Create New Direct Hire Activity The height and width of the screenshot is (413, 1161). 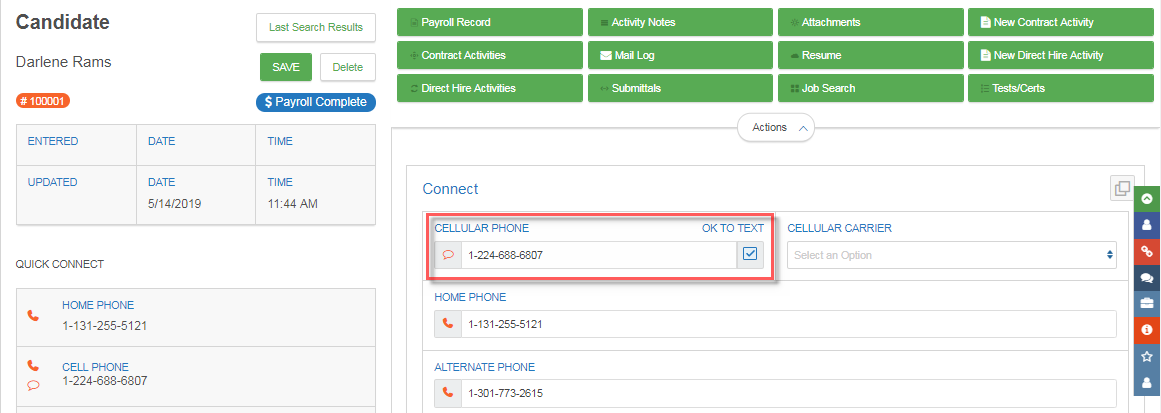[1061, 55]
